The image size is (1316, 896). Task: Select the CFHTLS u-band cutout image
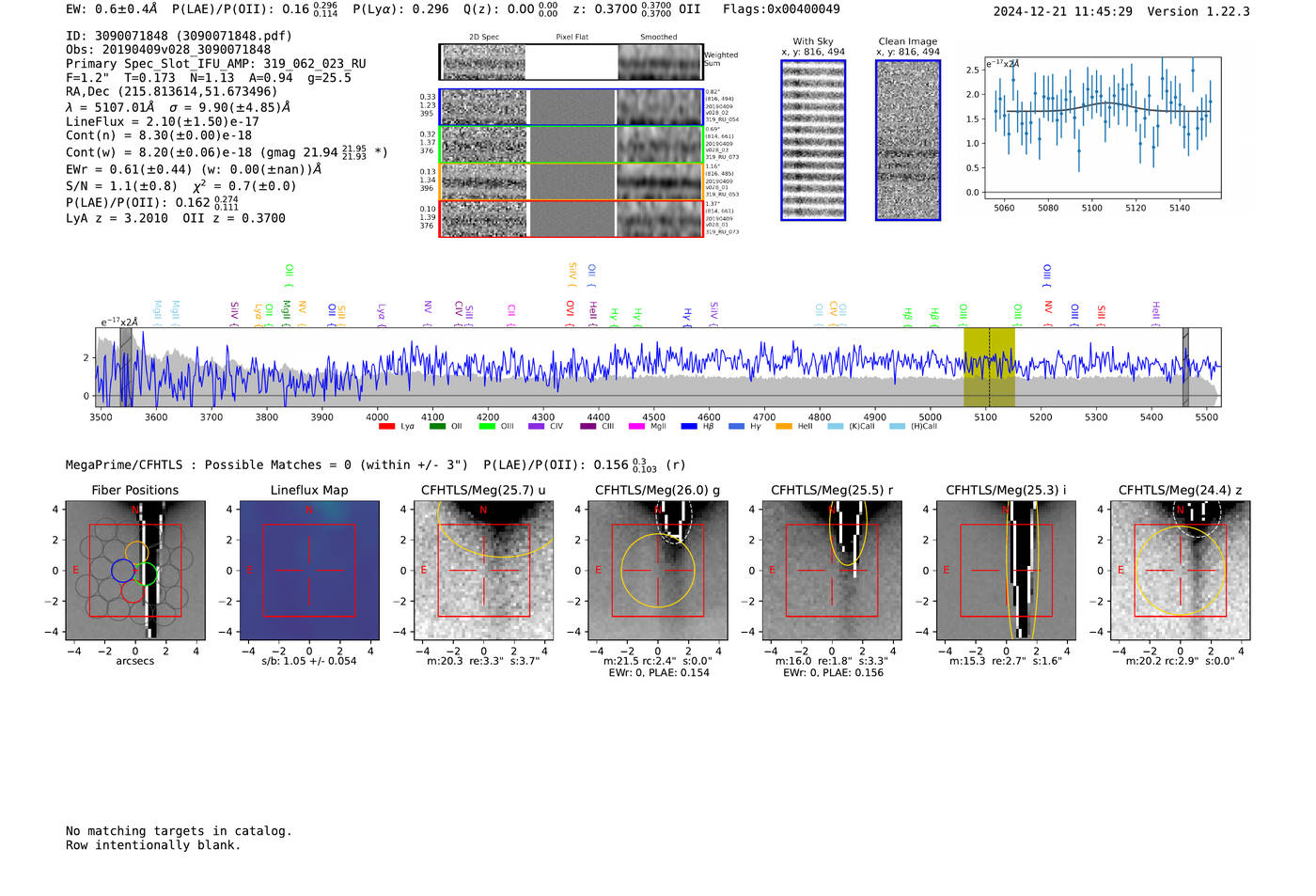[483, 570]
